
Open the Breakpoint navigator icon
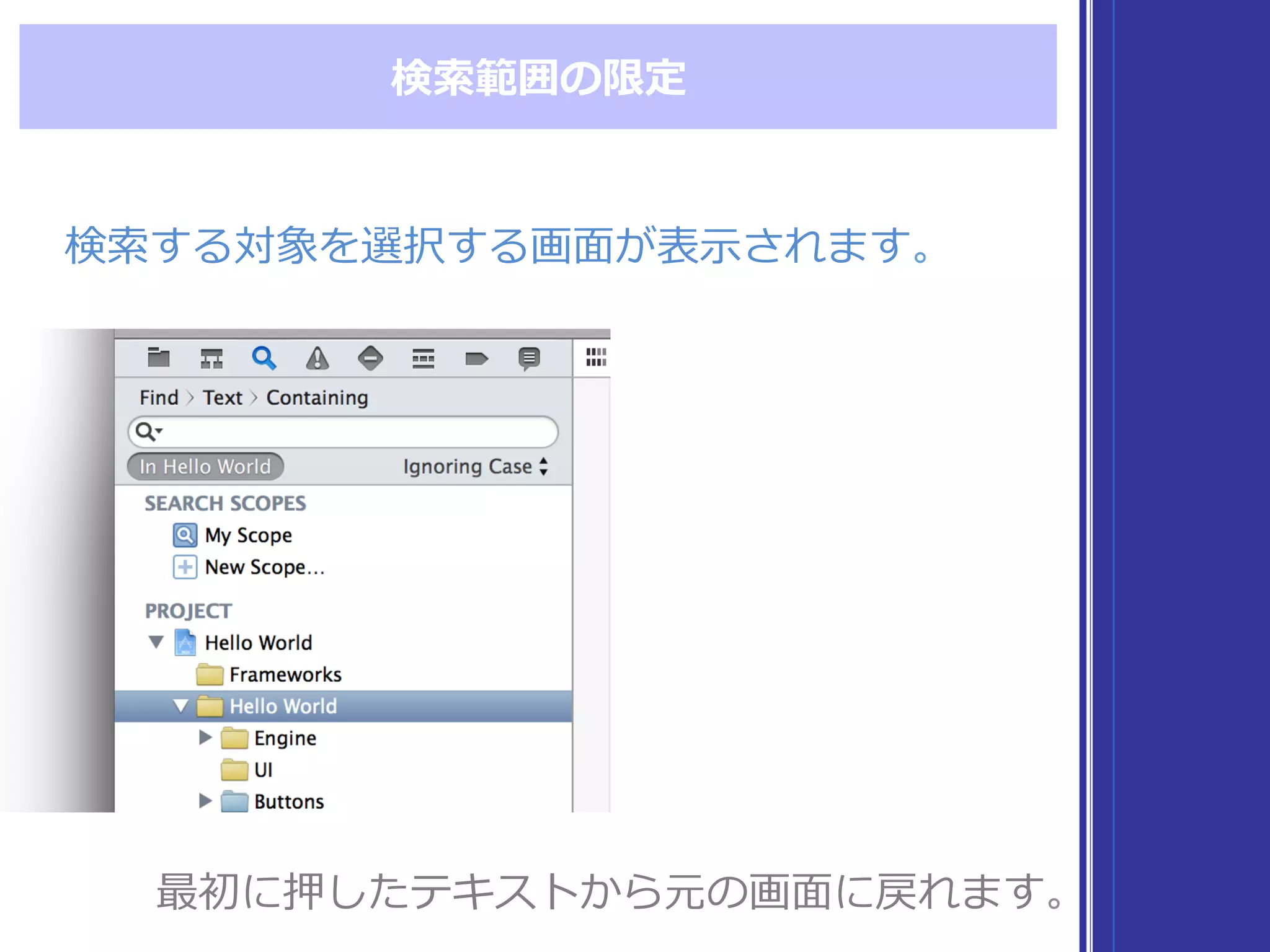coord(476,358)
